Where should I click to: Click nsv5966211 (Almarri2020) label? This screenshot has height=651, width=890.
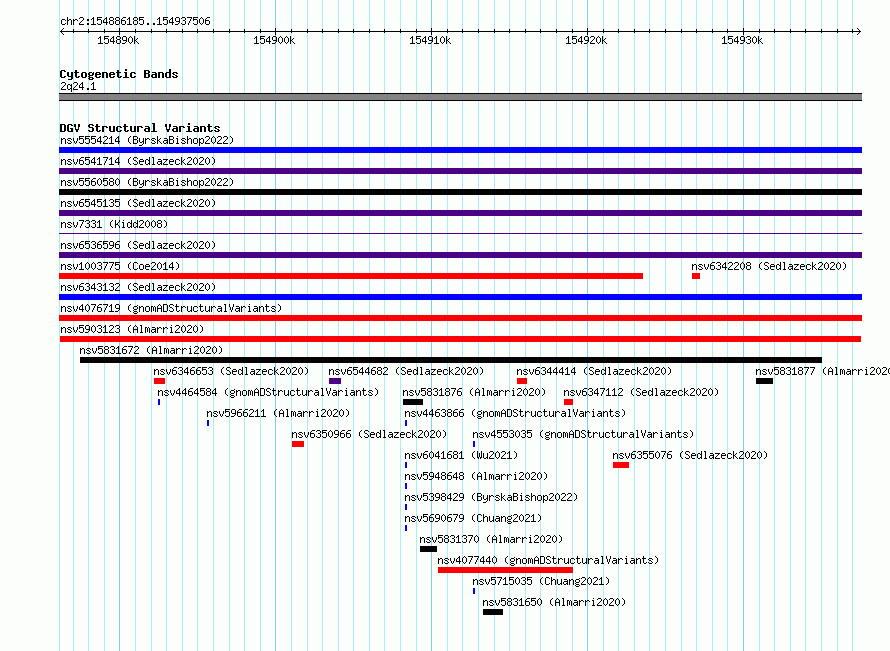coord(278,413)
